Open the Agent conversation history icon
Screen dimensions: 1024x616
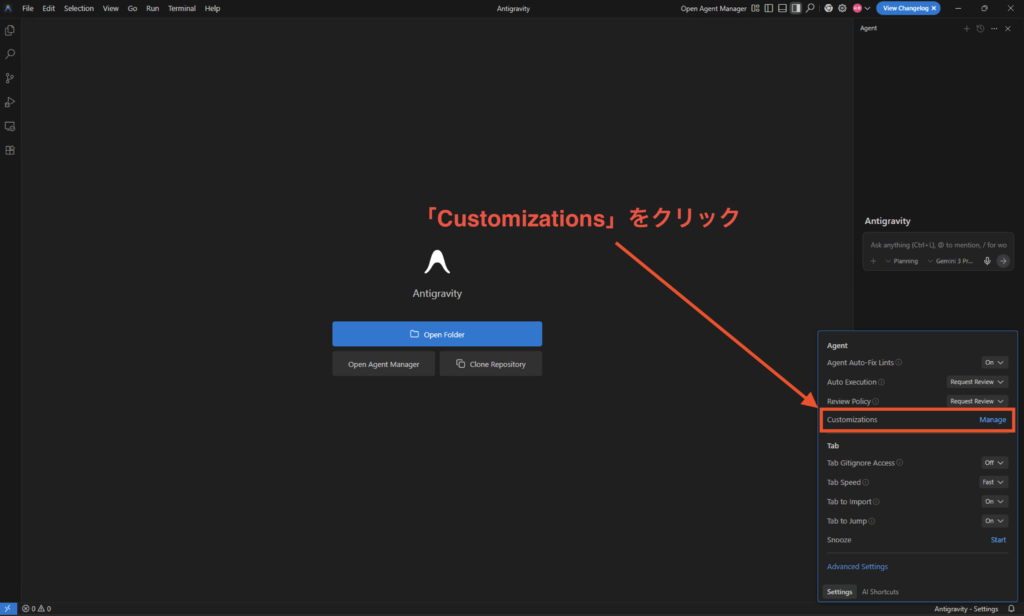tap(980, 28)
